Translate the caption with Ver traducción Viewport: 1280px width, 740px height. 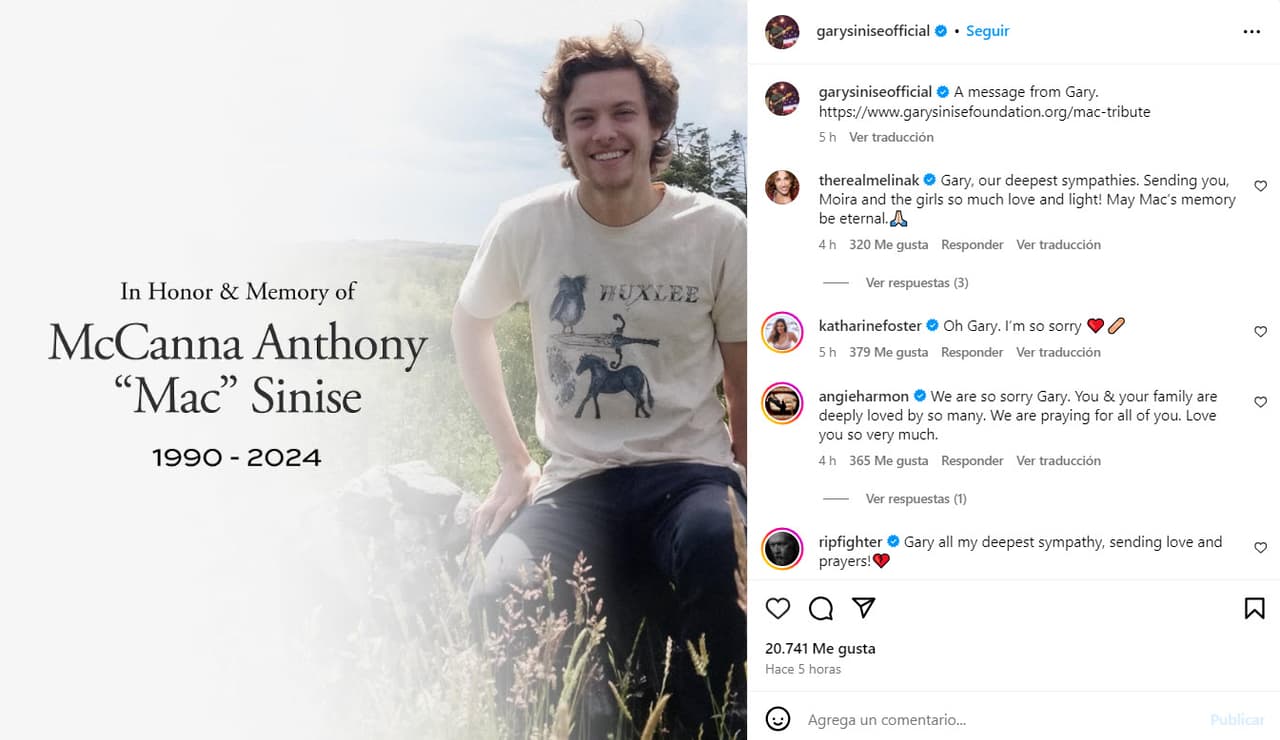click(x=891, y=137)
